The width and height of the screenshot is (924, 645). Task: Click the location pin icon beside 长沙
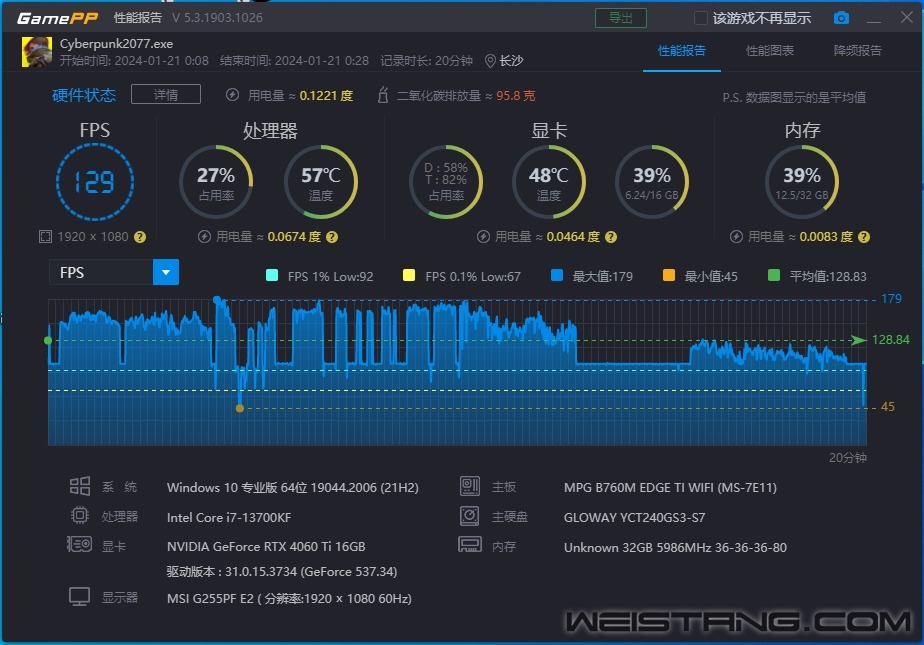point(490,61)
